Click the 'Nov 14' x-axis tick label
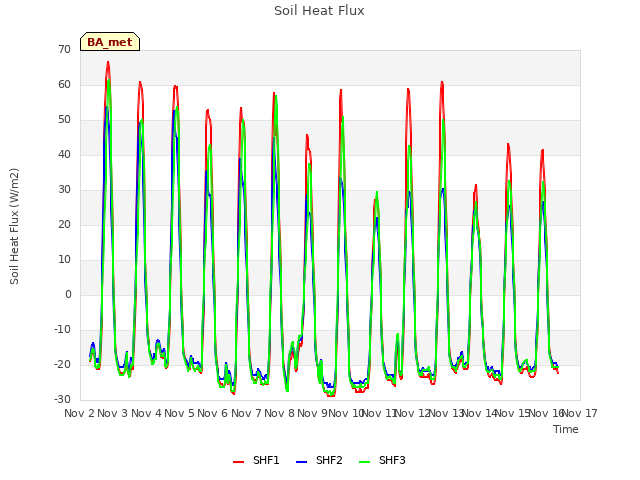The image size is (640, 480). [480, 413]
